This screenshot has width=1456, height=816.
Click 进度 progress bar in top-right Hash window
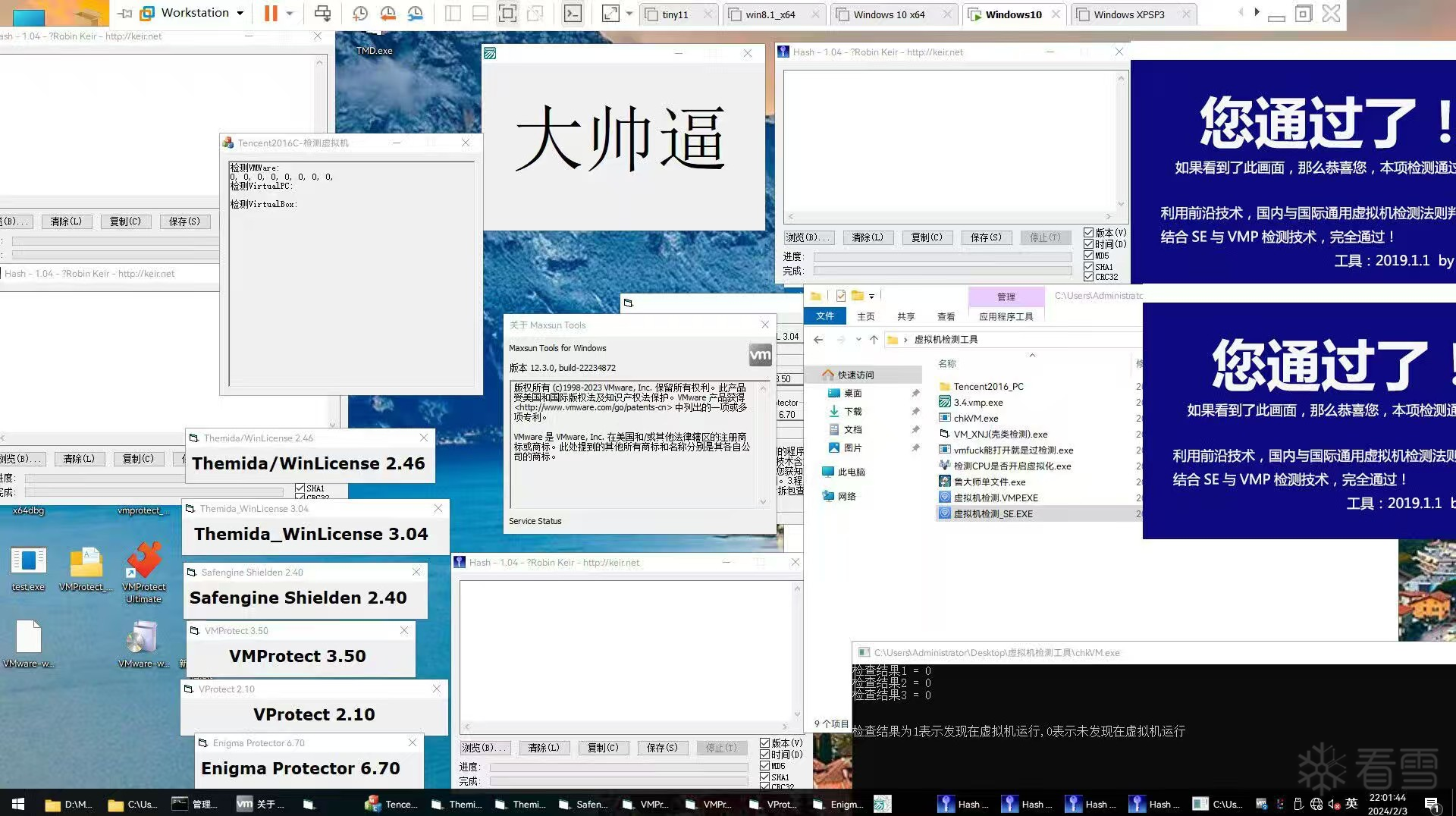943,257
